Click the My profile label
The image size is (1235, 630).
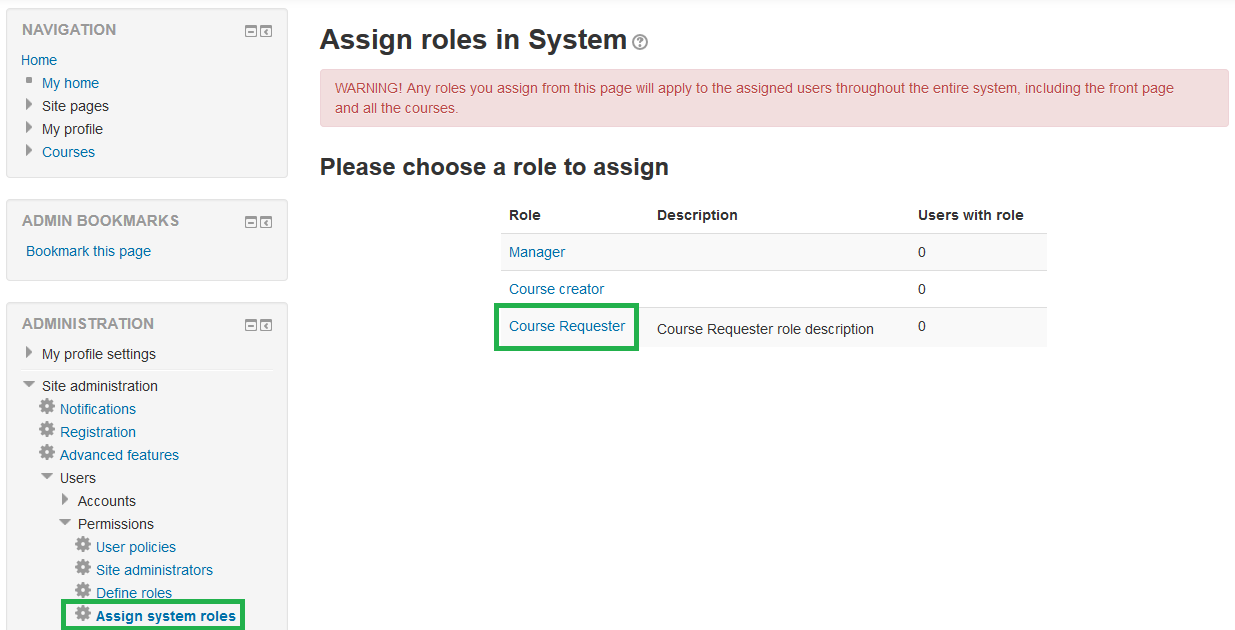point(72,129)
